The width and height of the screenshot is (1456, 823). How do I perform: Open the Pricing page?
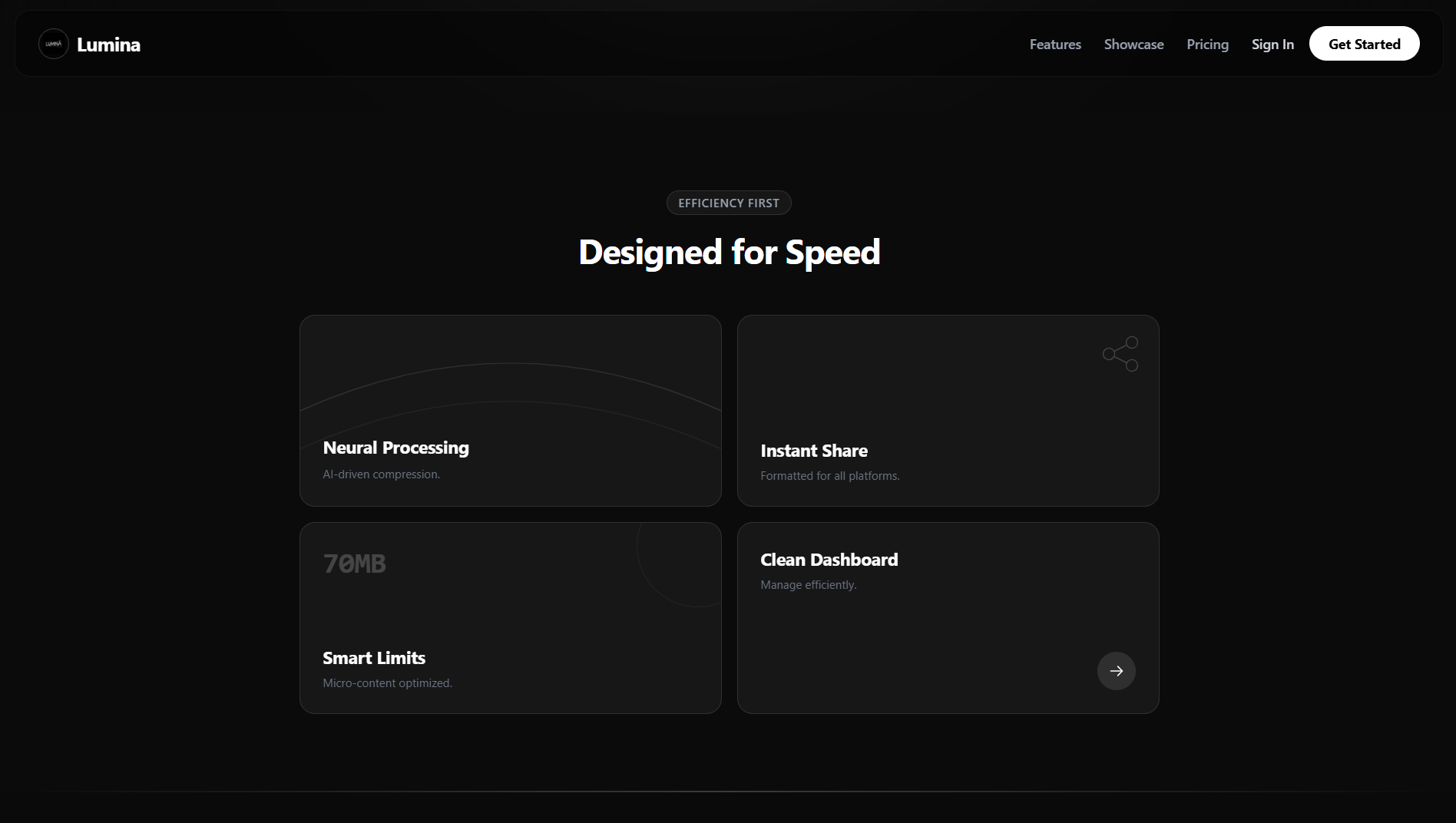[1207, 44]
